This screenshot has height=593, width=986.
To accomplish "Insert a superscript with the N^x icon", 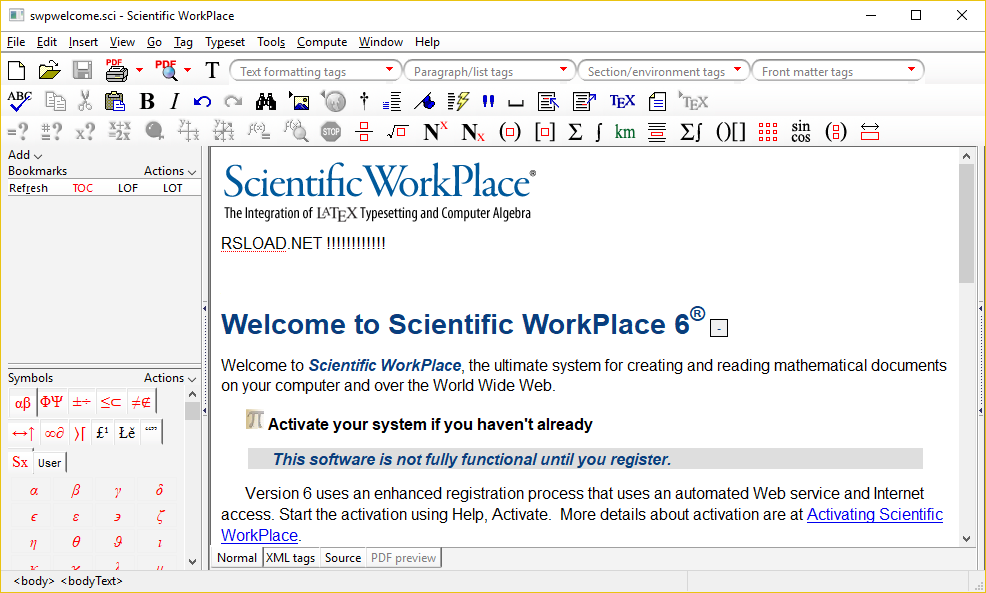I will click(x=432, y=131).
